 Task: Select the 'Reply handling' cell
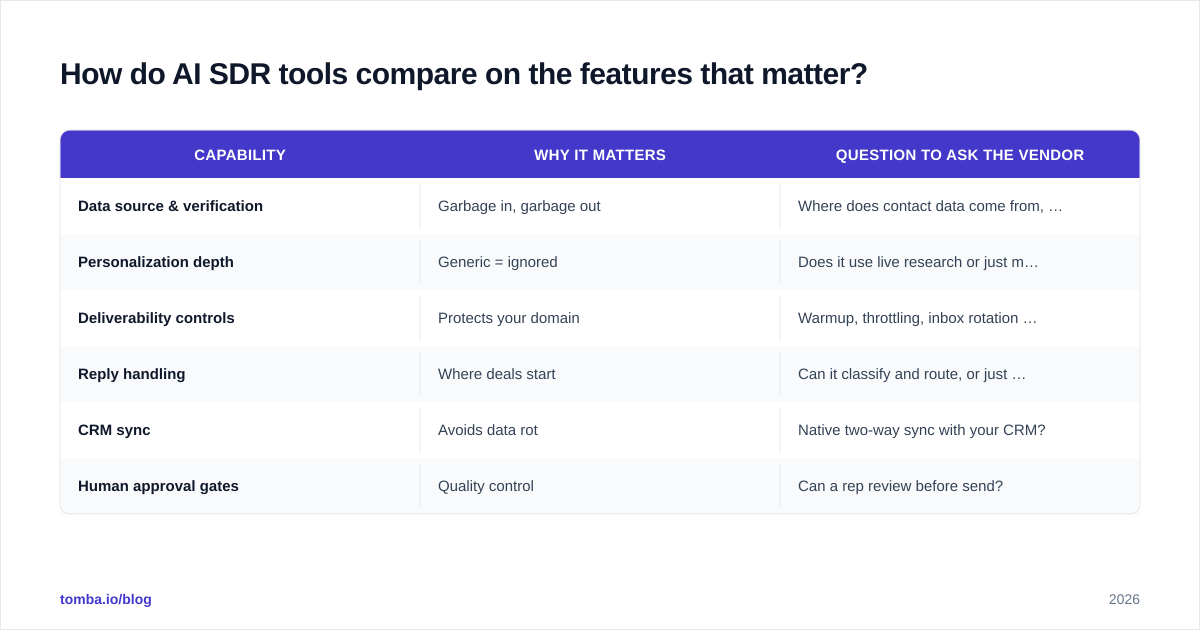pos(240,374)
